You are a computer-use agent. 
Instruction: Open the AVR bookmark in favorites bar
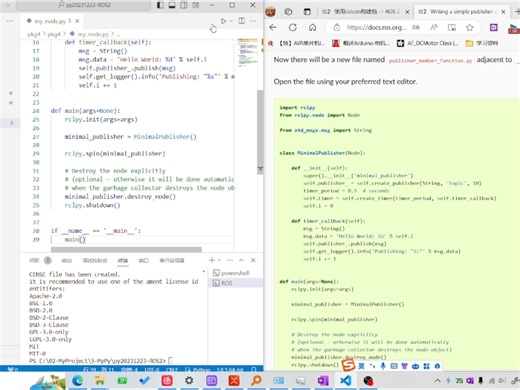click(x=297, y=43)
